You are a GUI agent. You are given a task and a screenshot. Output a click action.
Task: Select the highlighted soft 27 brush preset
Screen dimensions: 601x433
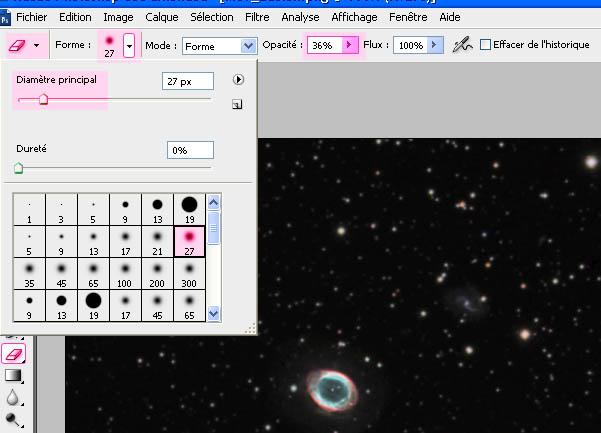coord(189,241)
